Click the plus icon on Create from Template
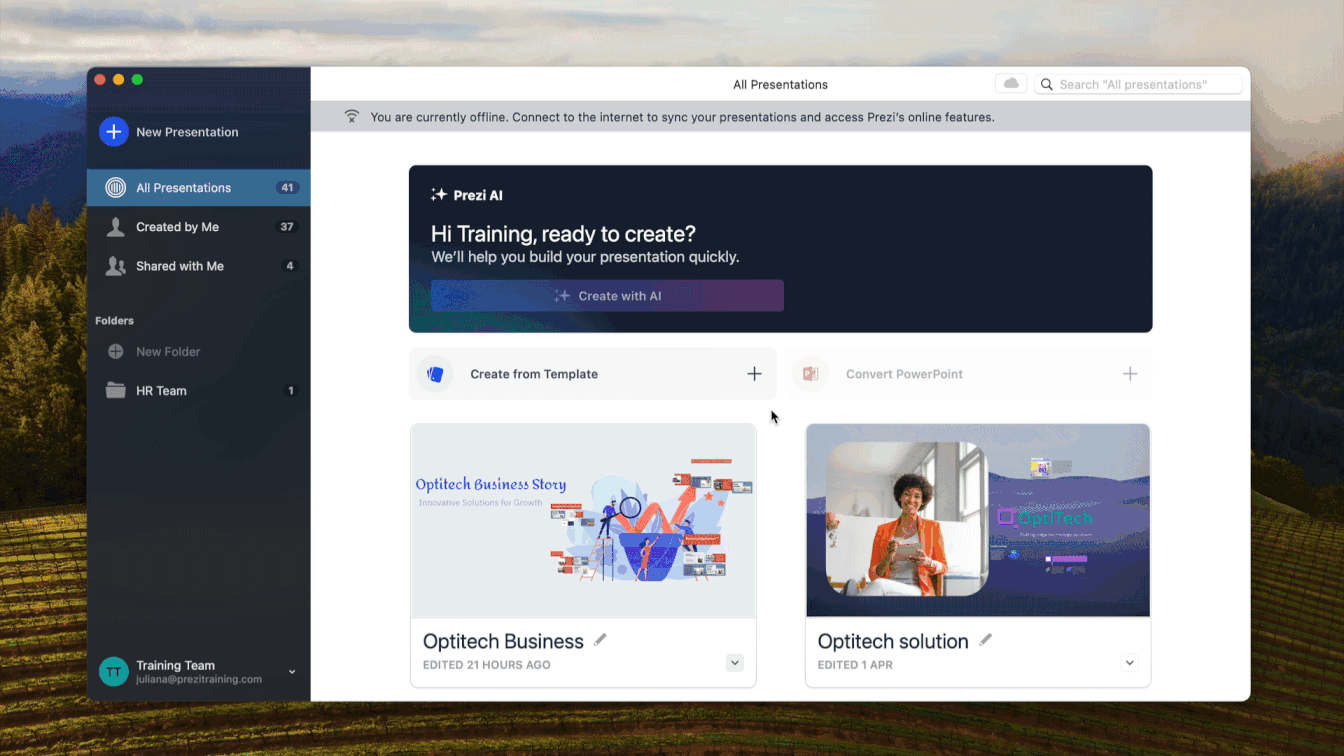The width and height of the screenshot is (1344, 756). coord(754,374)
